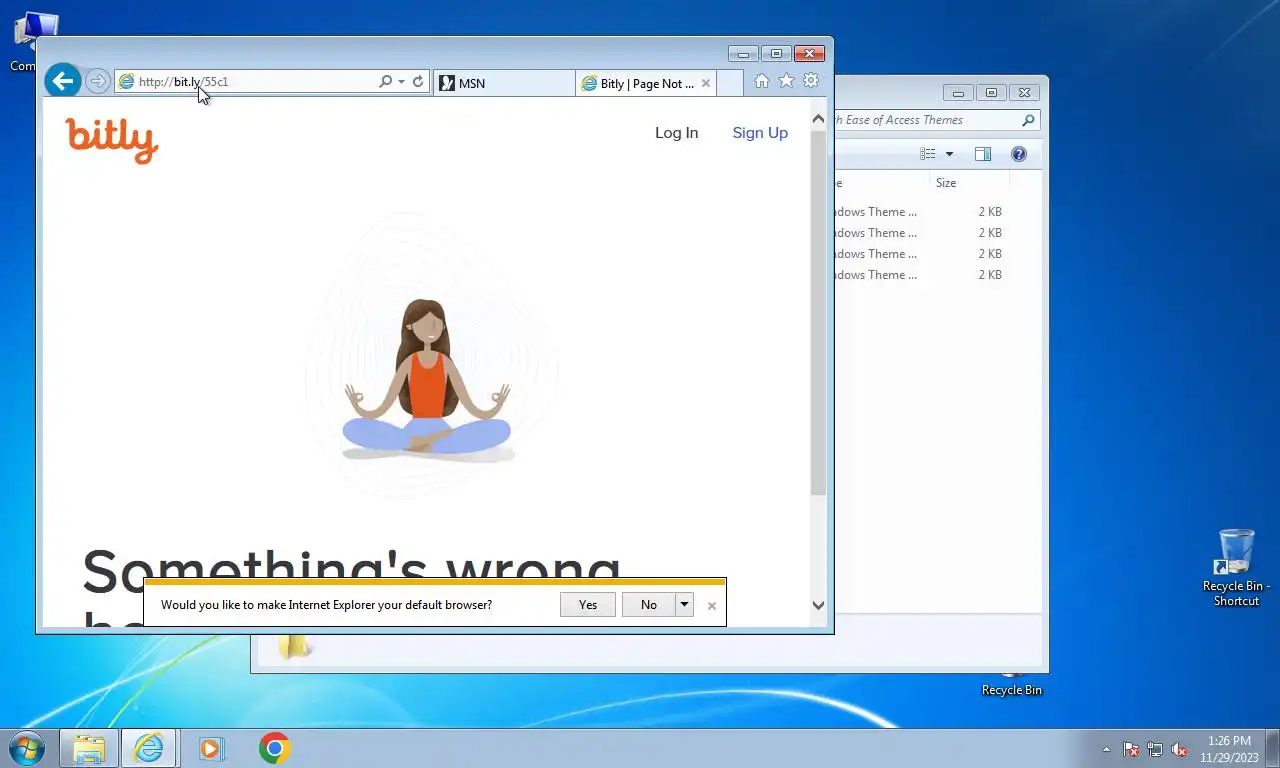Click the Explorer search magnifier icon
The width and height of the screenshot is (1280, 768).
tap(1028, 120)
